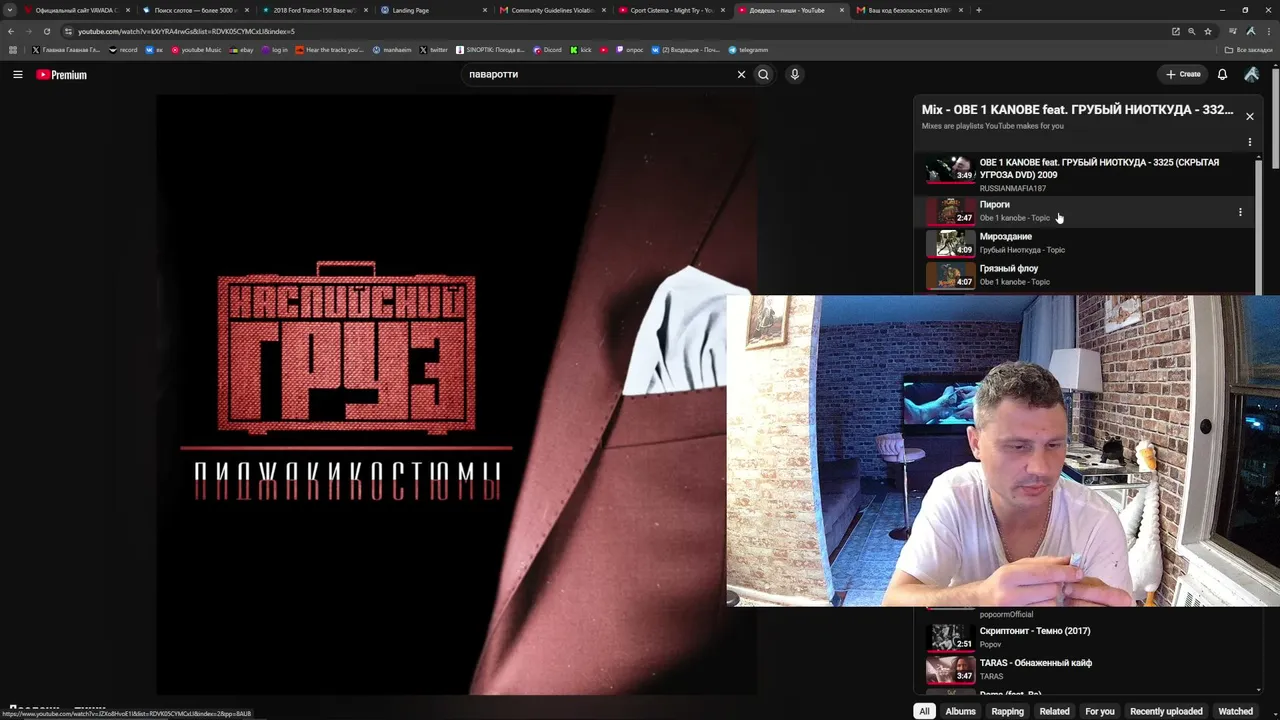This screenshot has height=720, width=1280.
Task: Play the Пироги track thumbnail
Action: (950, 211)
